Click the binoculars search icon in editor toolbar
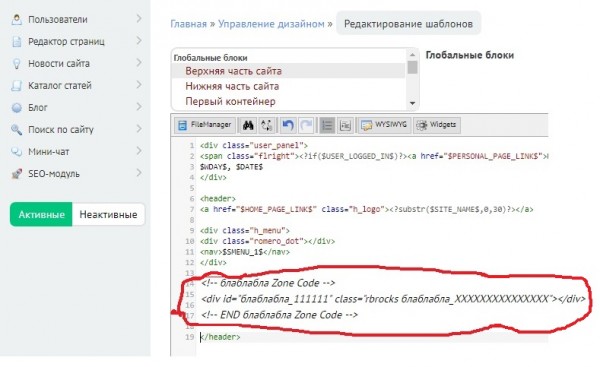Image resolution: width=600 pixels, height=367 pixels. click(x=248, y=125)
